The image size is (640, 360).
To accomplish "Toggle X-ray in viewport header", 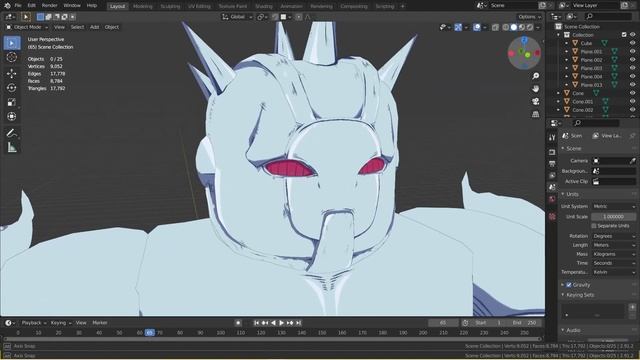I will [495, 27].
